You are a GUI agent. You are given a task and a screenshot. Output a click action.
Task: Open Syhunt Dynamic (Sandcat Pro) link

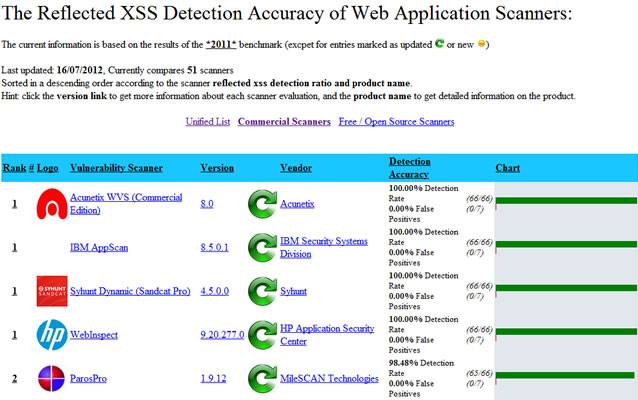pos(130,291)
